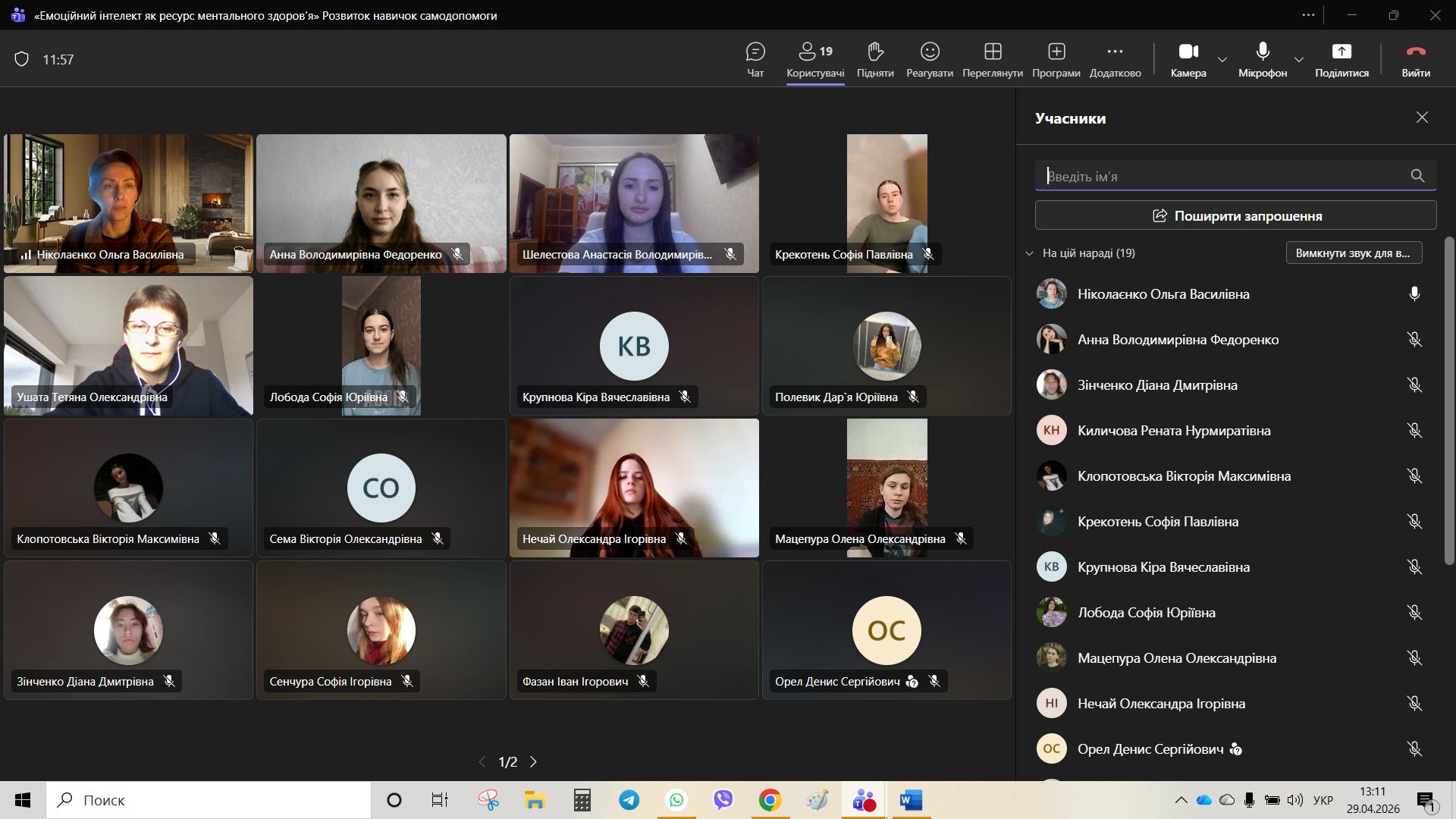Toggle the mic icon next to Ніколаєнко Ольга Василівна
Image resolution: width=1456 pixels, height=819 pixels.
point(1414,294)
